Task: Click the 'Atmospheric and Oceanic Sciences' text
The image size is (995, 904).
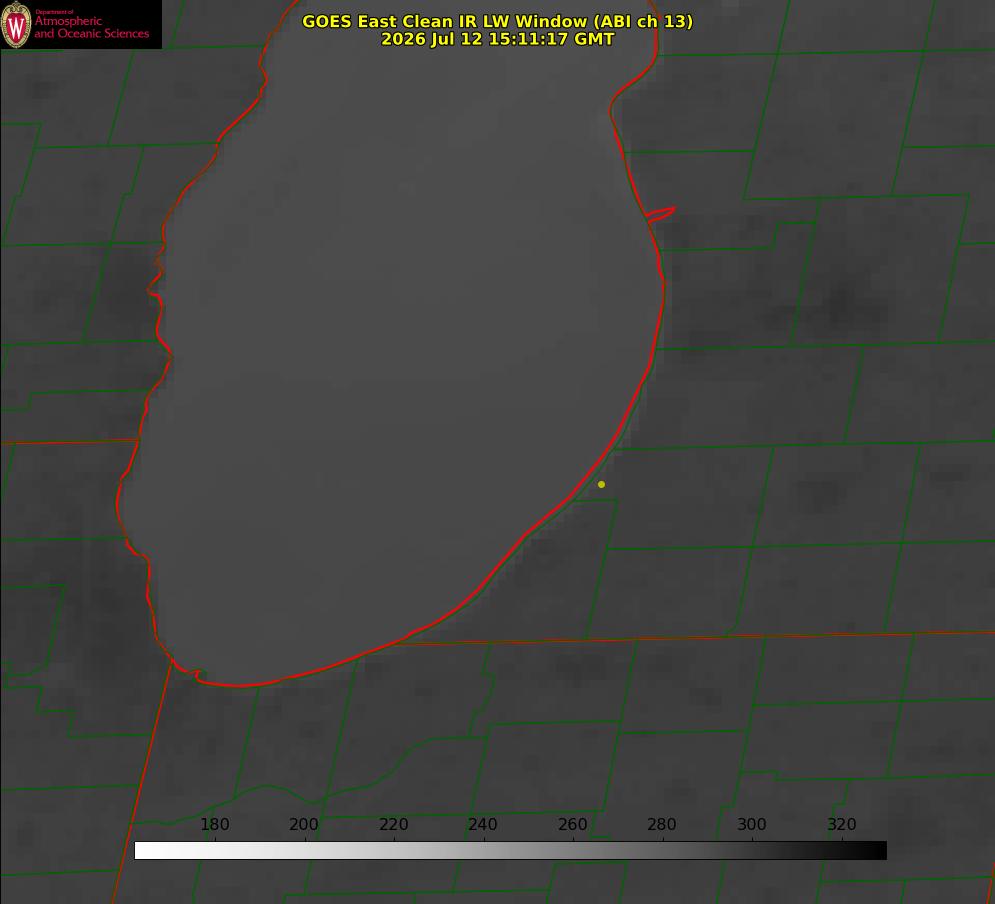Action: click(91, 27)
